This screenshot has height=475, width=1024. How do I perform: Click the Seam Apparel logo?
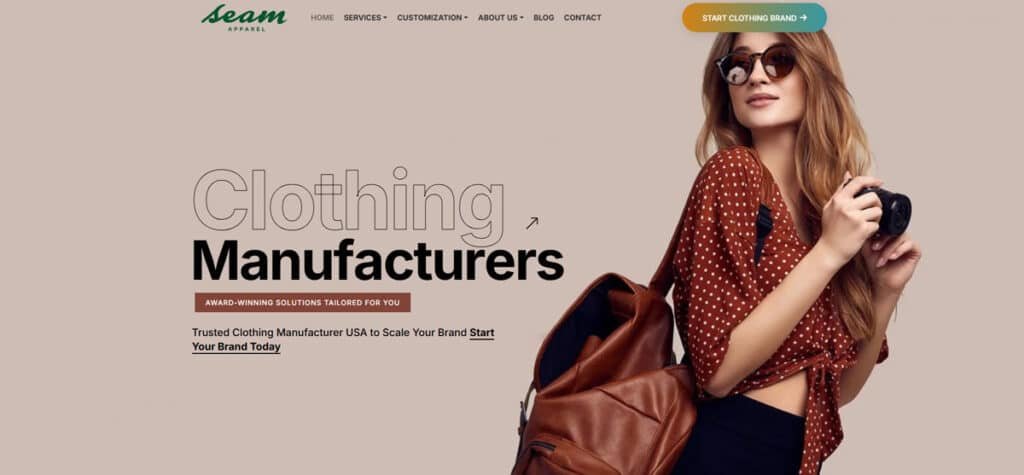pyautogui.click(x=244, y=18)
